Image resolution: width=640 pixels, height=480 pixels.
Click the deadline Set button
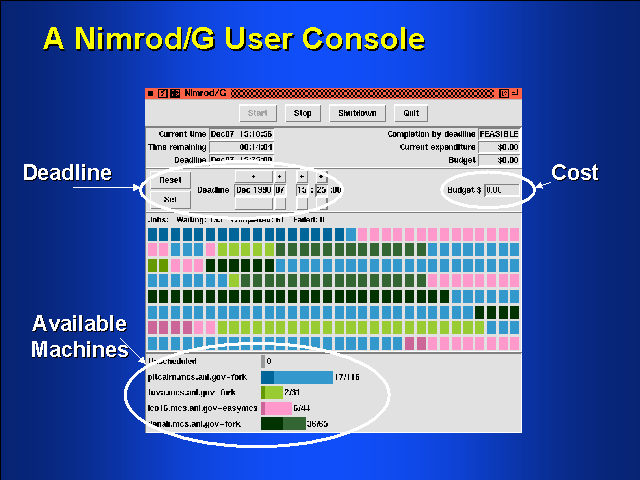170,199
